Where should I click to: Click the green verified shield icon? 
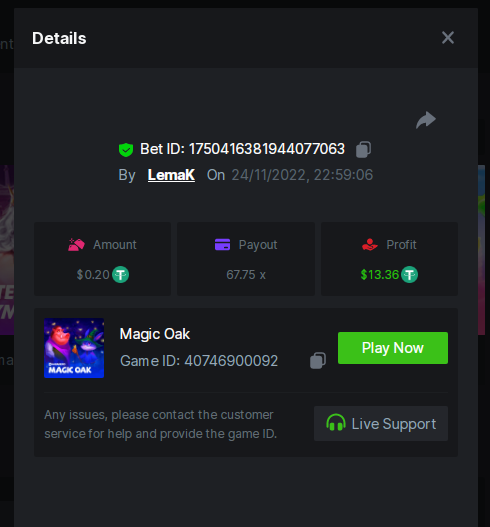(126, 150)
